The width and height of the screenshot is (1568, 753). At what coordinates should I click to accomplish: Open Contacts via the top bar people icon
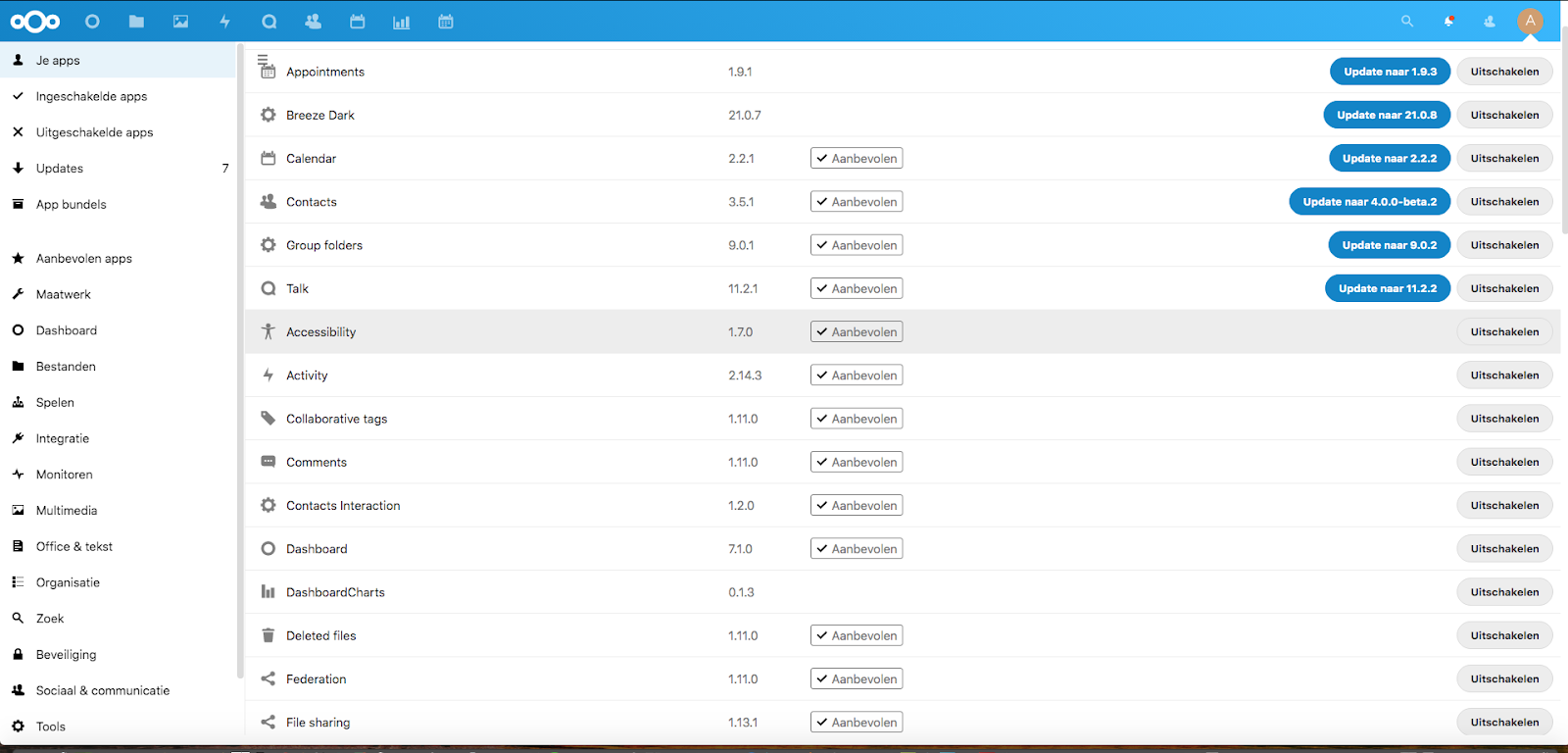tap(314, 22)
